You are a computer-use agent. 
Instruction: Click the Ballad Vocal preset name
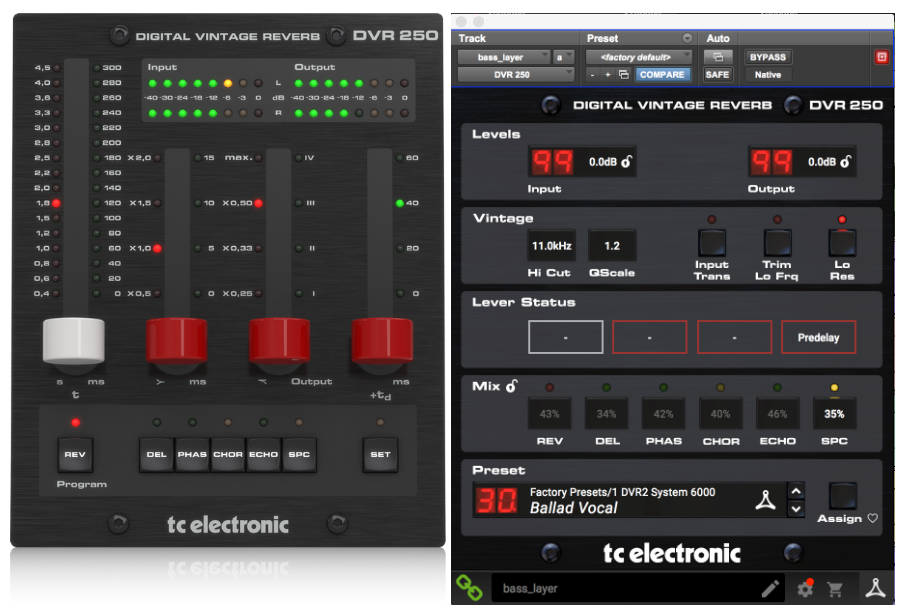[x=574, y=508]
